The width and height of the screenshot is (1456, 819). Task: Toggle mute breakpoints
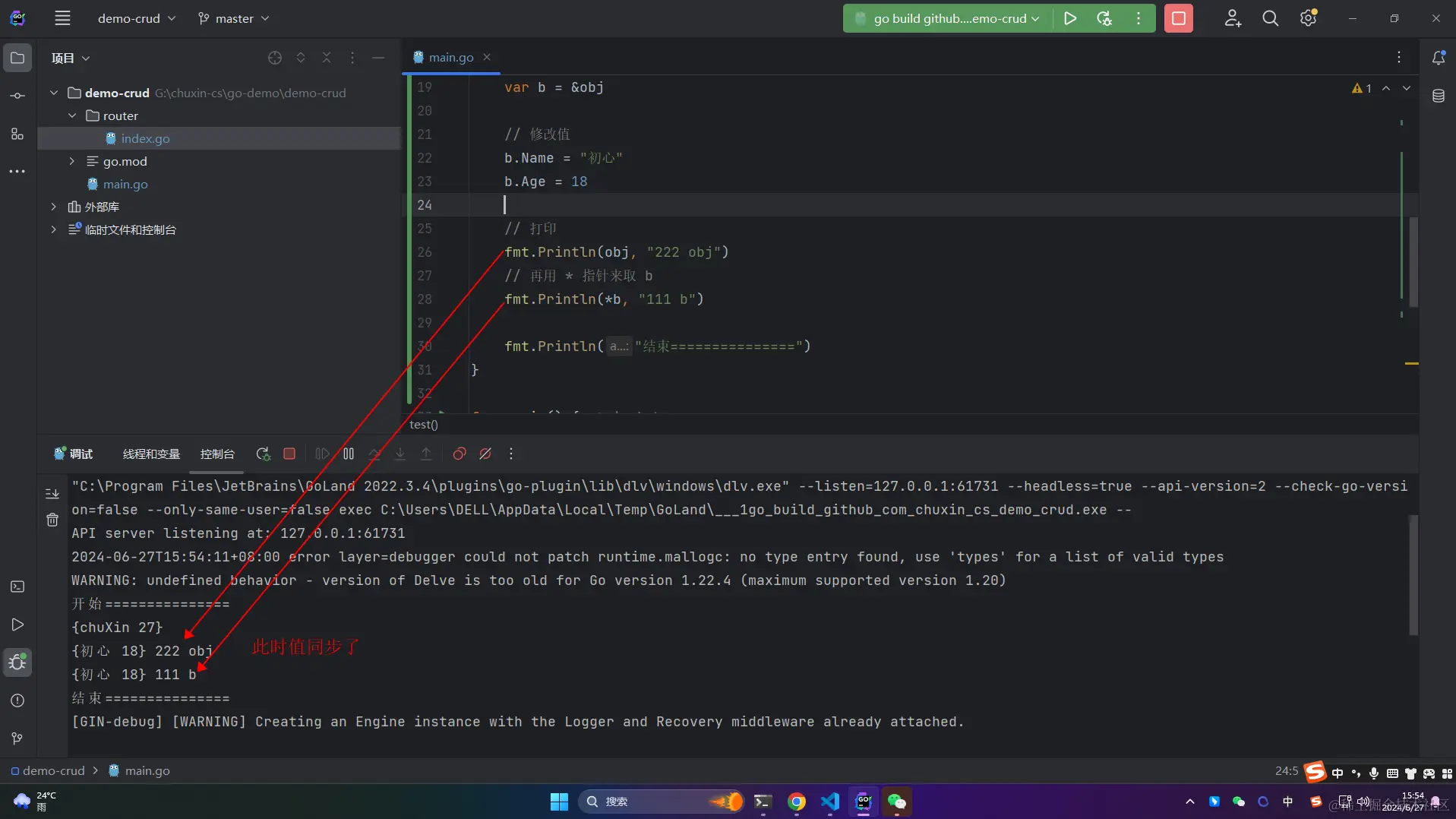485,454
